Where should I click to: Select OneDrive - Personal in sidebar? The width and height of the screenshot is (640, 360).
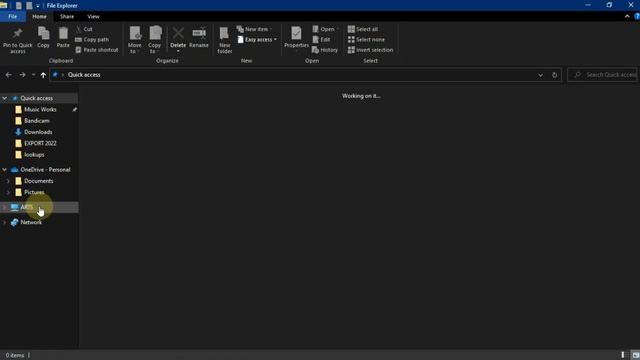[x=45, y=169]
